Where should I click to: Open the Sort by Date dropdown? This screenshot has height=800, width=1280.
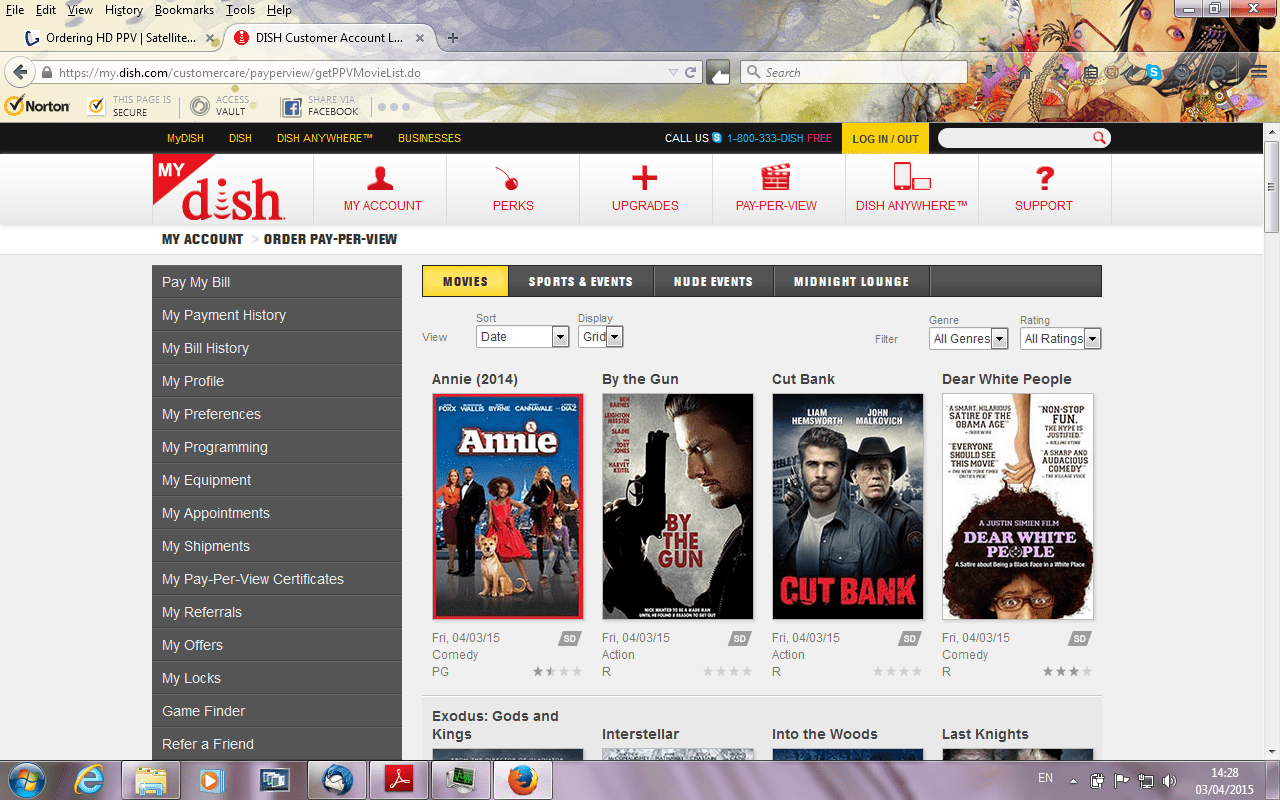[522, 337]
